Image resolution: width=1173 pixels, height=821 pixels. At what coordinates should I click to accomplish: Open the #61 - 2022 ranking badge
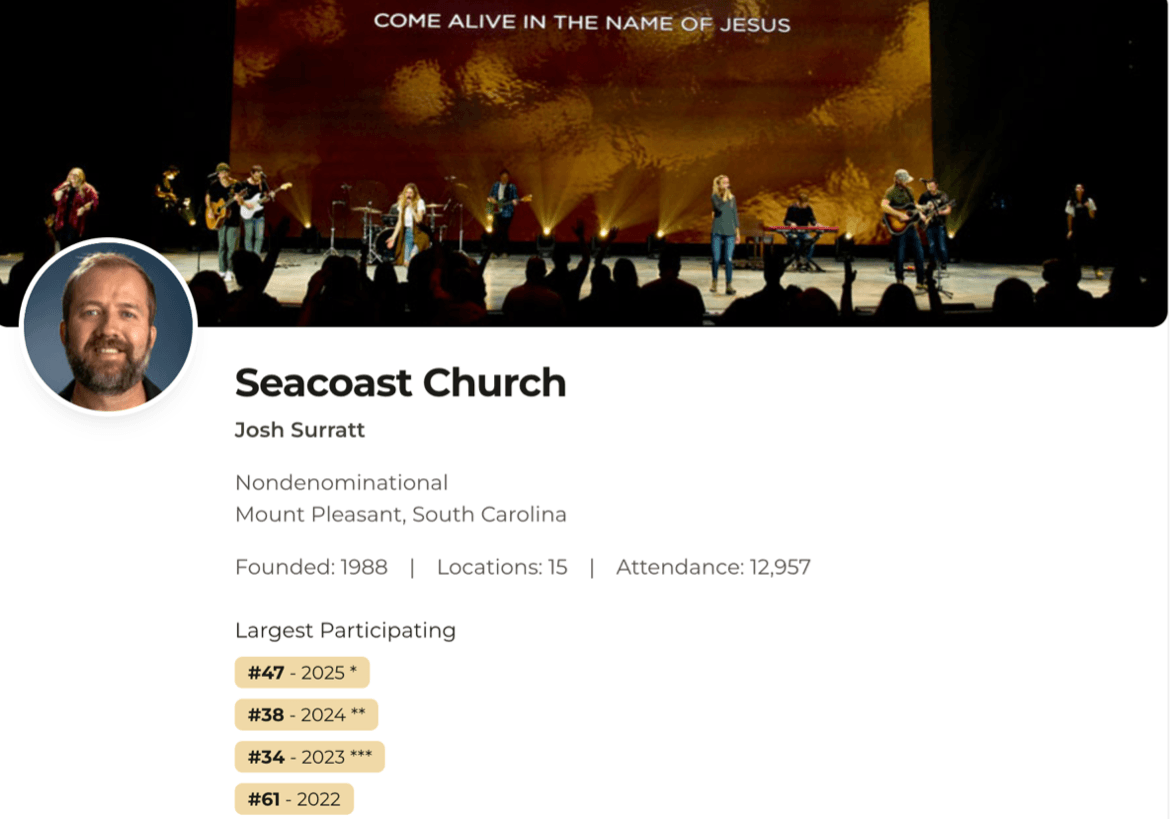(294, 799)
